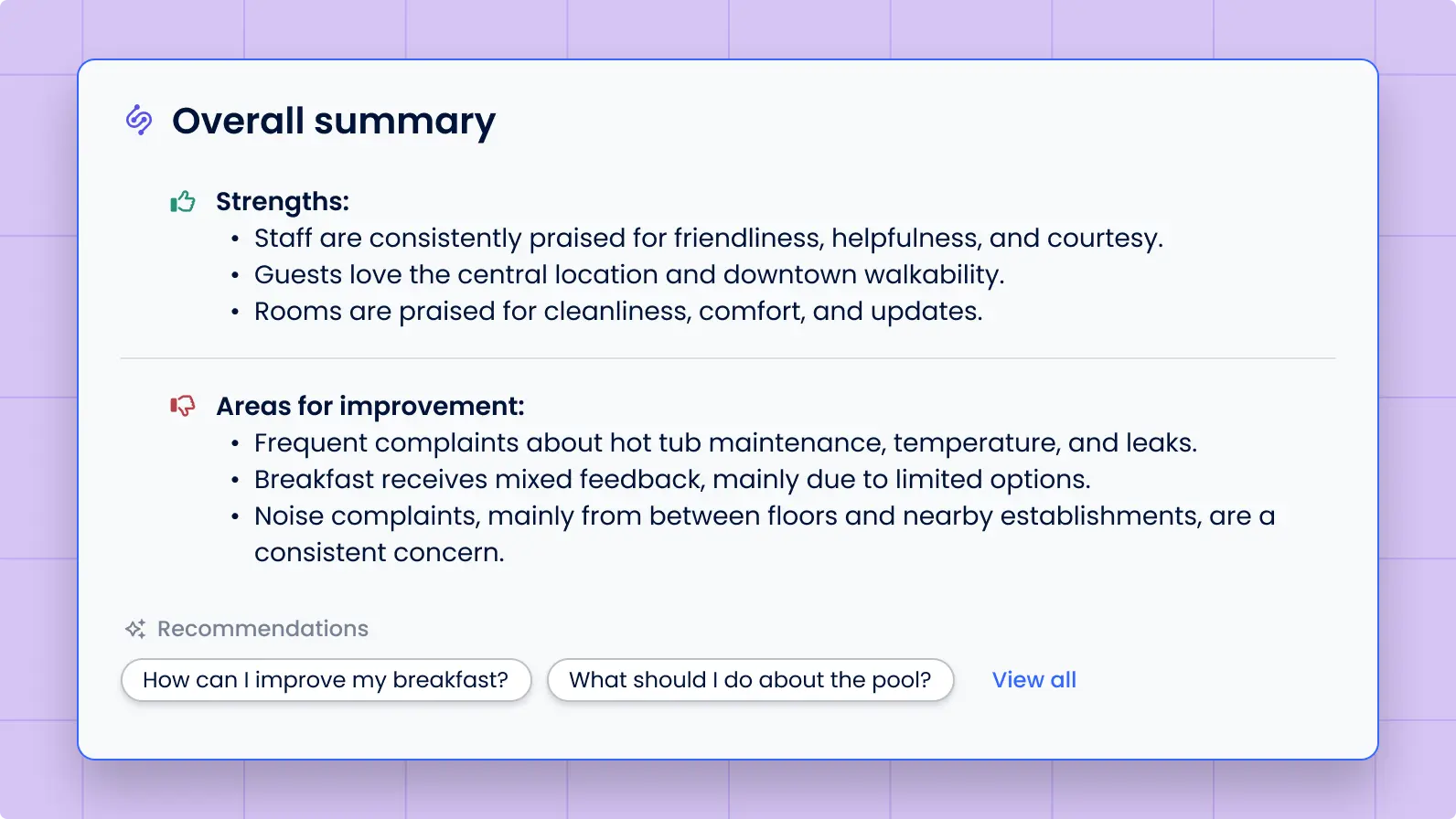The width and height of the screenshot is (1456, 819).
Task: Click the green thumbs-up Strengths icon
Action: 183,202
